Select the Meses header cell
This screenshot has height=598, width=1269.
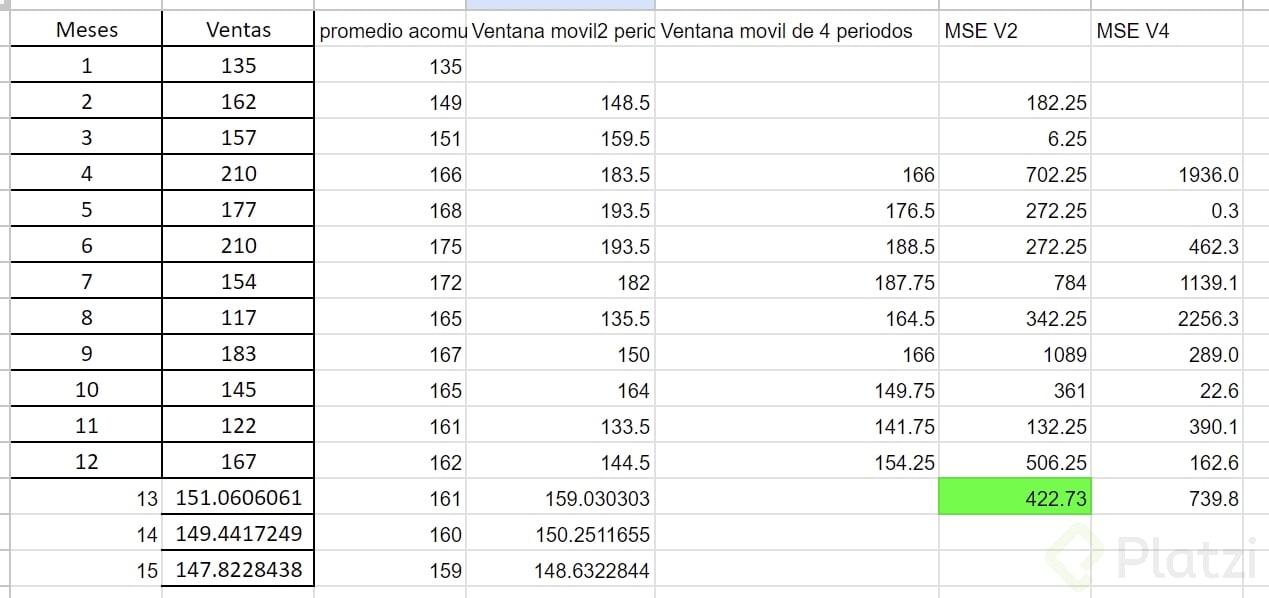coord(86,30)
